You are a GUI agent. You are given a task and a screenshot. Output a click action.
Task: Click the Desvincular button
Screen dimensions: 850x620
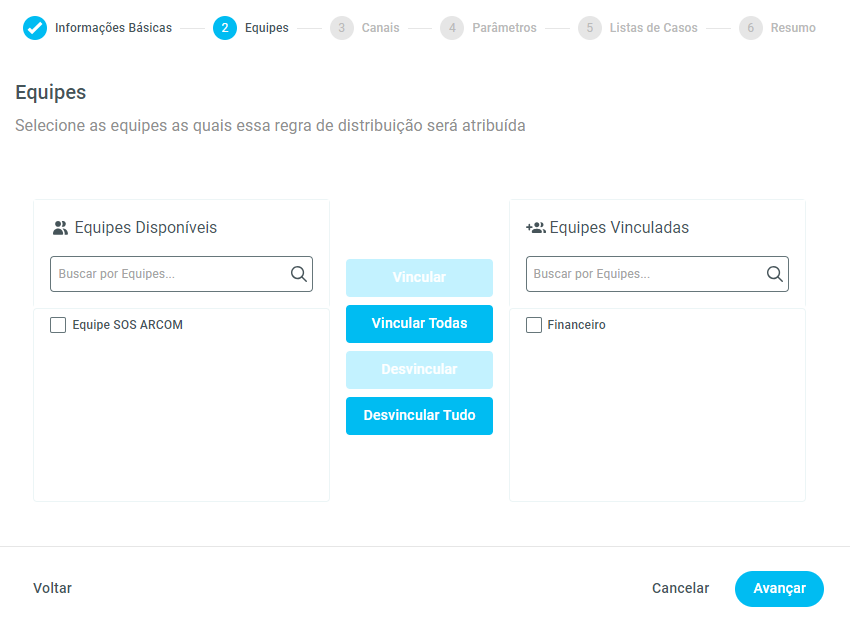tap(419, 370)
